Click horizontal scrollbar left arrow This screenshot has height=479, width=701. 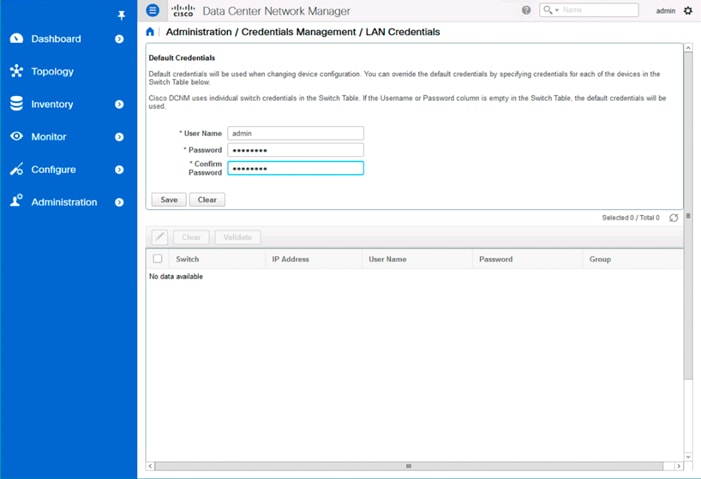coord(151,466)
